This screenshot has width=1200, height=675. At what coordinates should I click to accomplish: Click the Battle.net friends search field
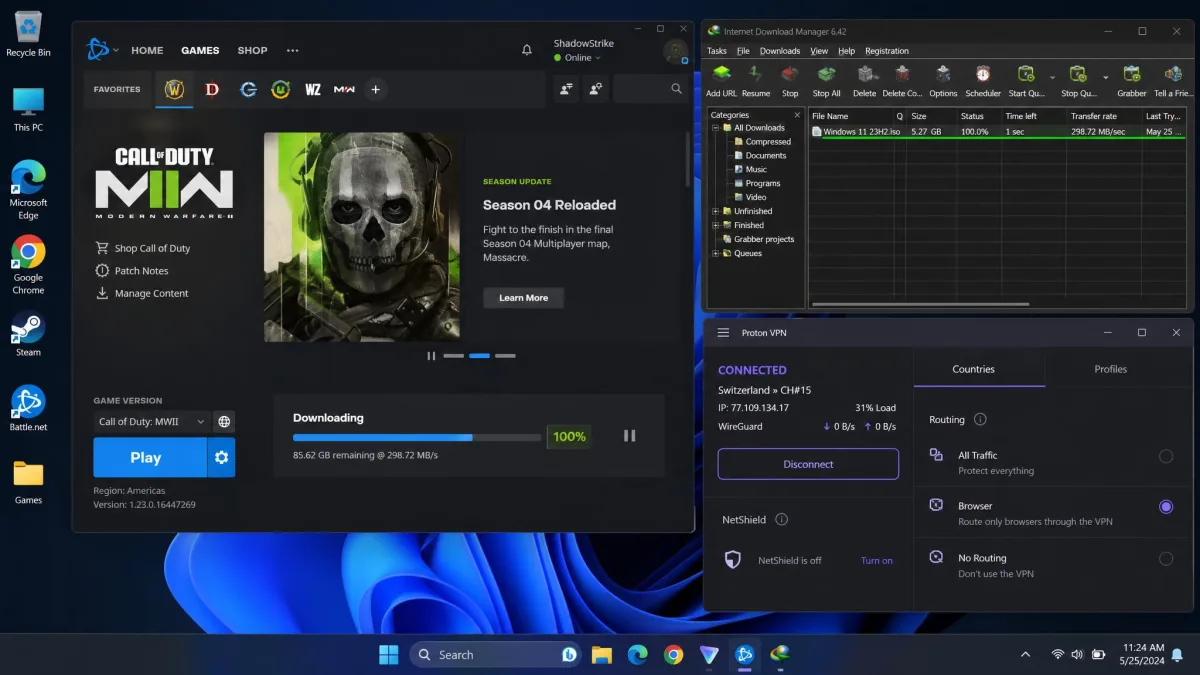click(x=652, y=89)
